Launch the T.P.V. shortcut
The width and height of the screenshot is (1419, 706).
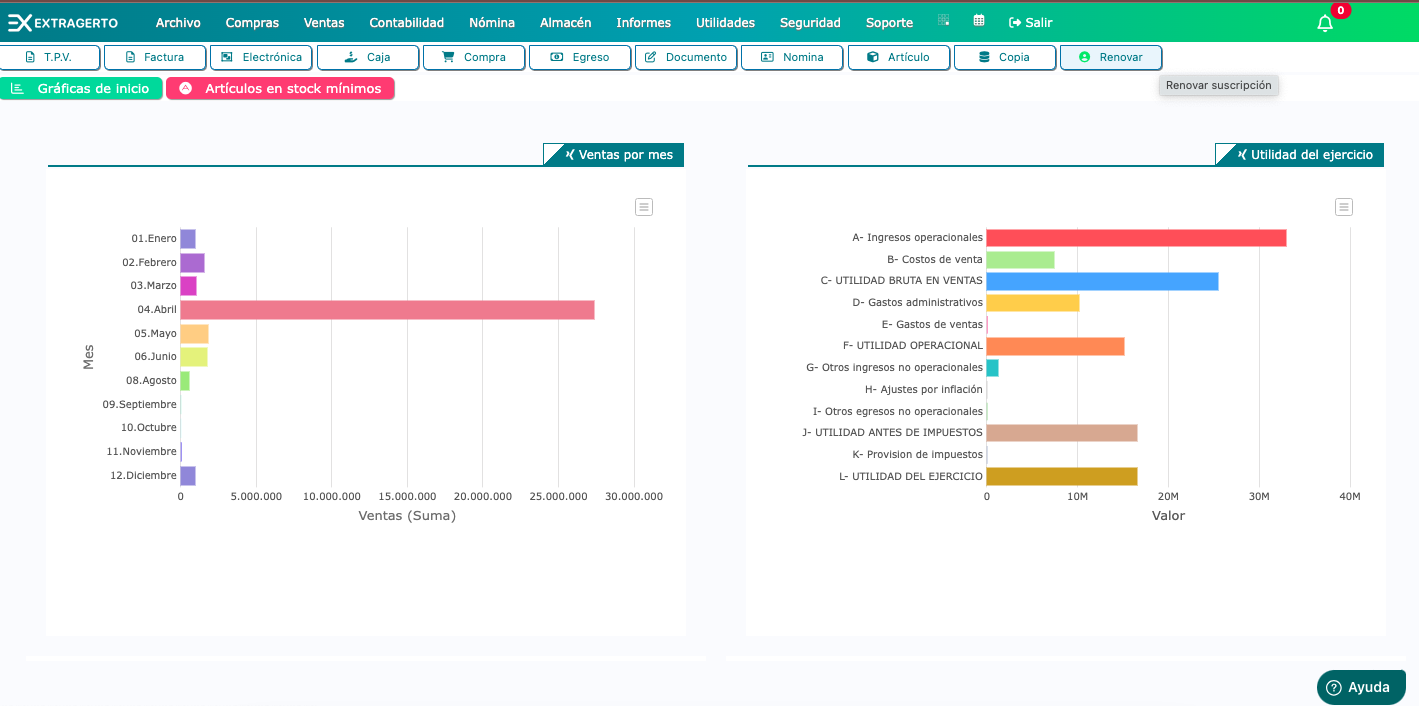click(50, 58)
